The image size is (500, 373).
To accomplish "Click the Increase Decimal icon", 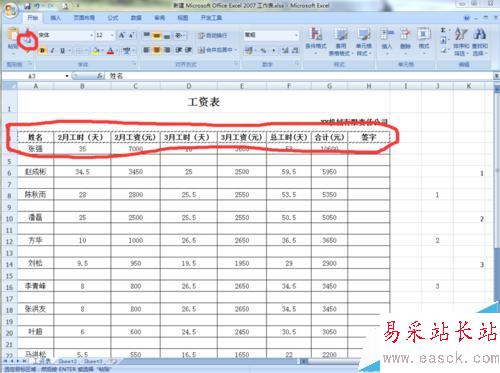I will pyautogui.click(x=285, y=51).
